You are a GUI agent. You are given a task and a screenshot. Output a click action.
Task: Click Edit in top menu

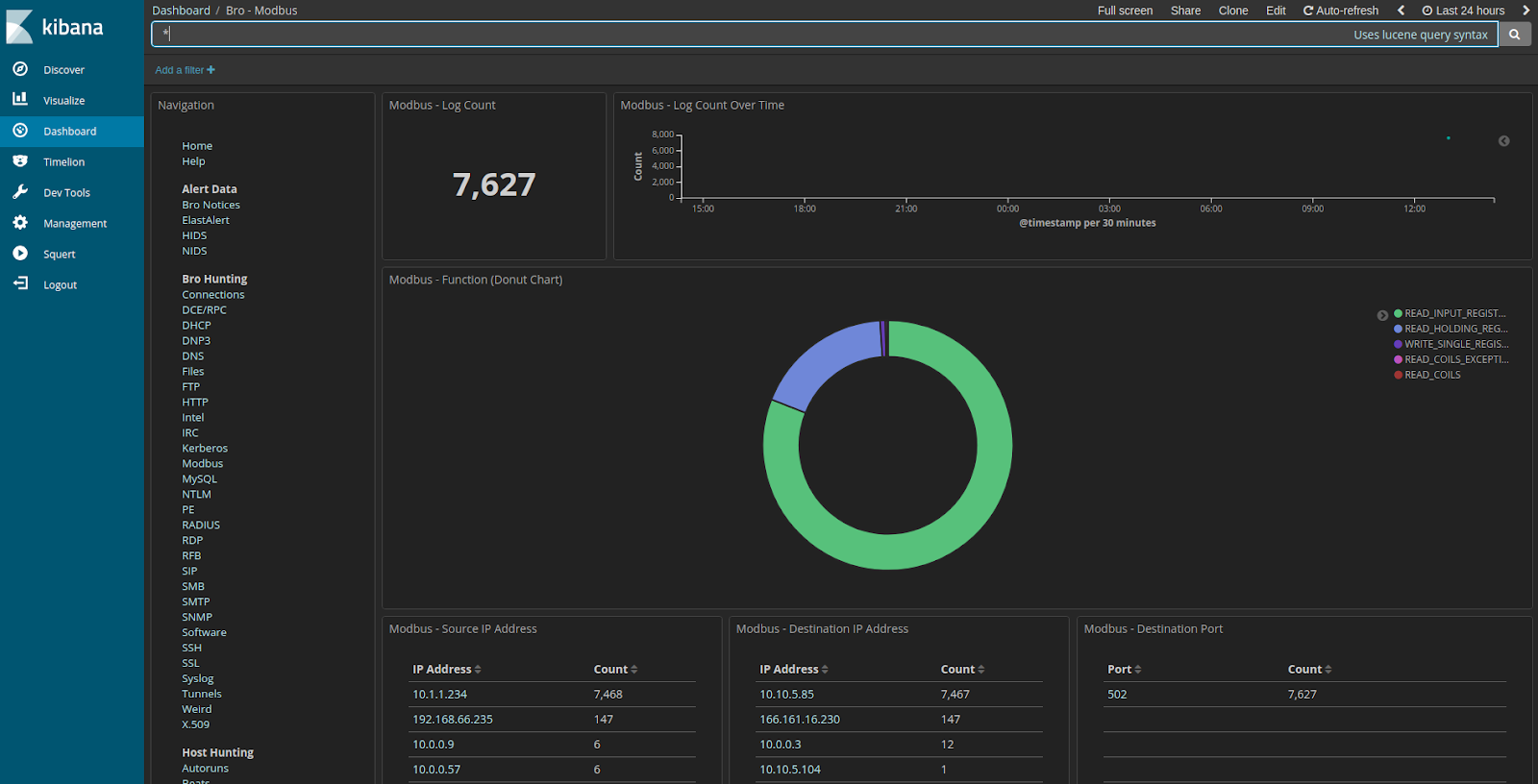[1276, 11]
